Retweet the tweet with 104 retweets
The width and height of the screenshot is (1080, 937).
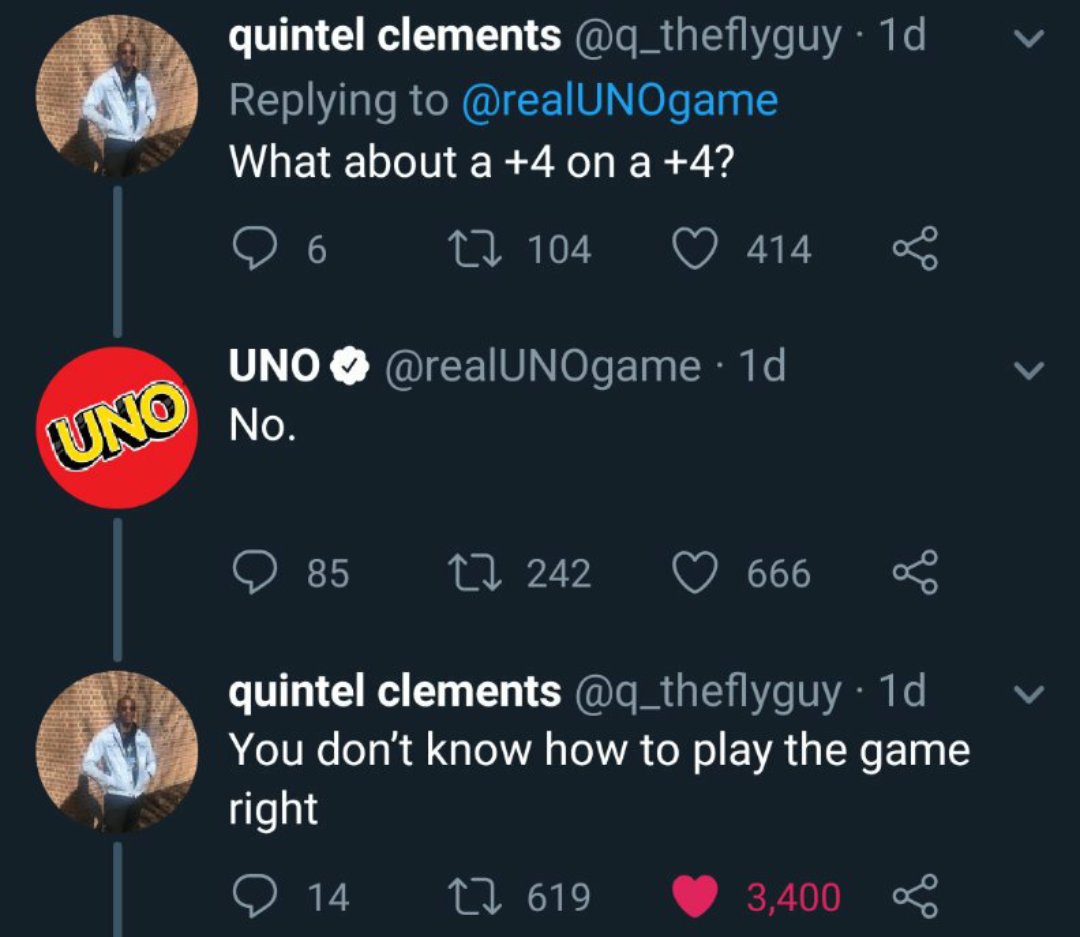coord(475,249)
